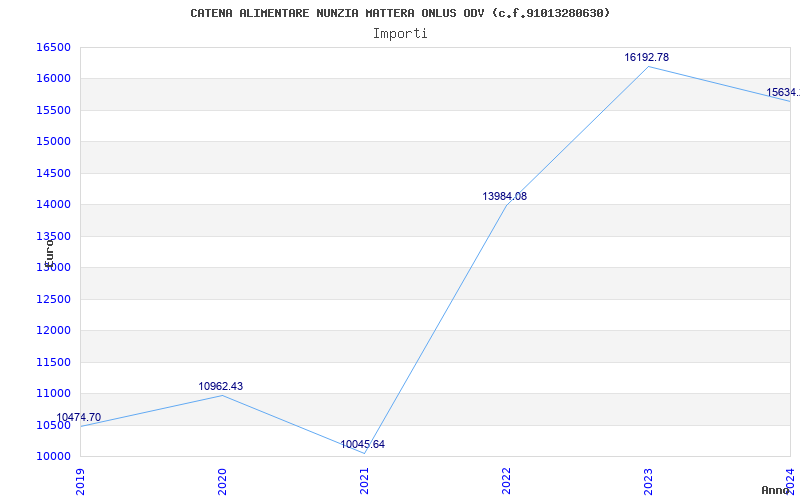Screen dimensions: 800x500
Task: Click y-axis value 10500
Action: [53, 425]
